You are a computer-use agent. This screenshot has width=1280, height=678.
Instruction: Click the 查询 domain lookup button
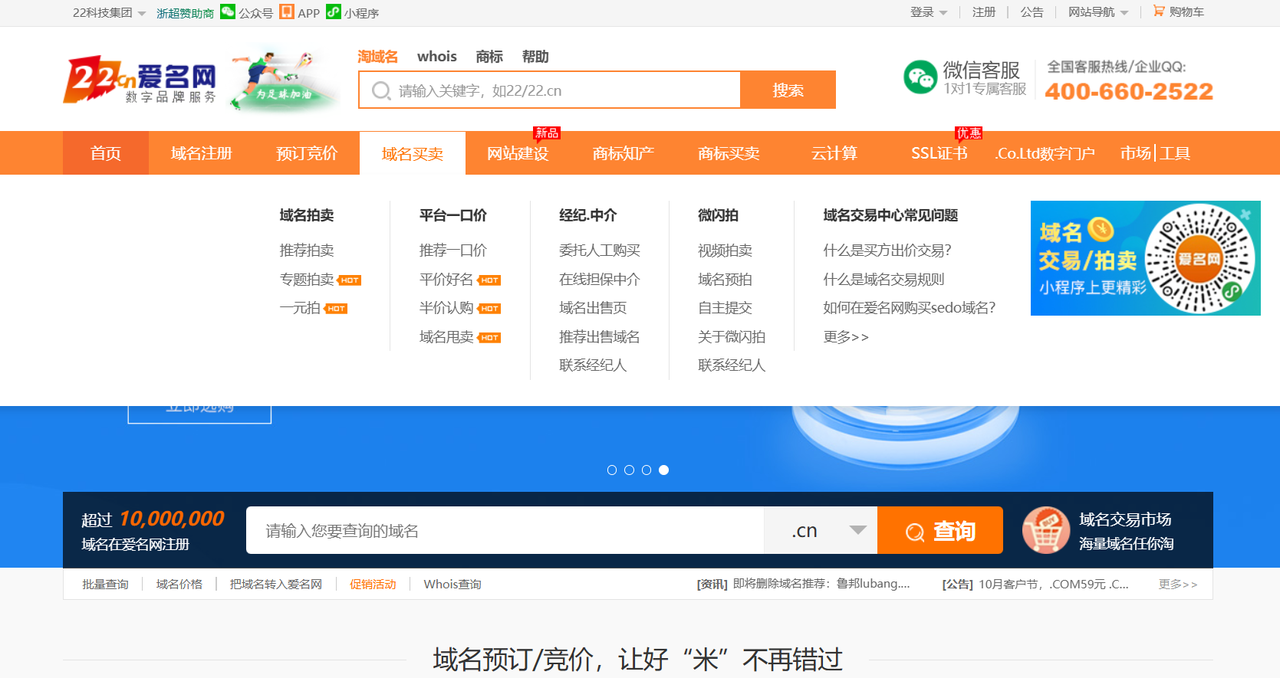940,531
